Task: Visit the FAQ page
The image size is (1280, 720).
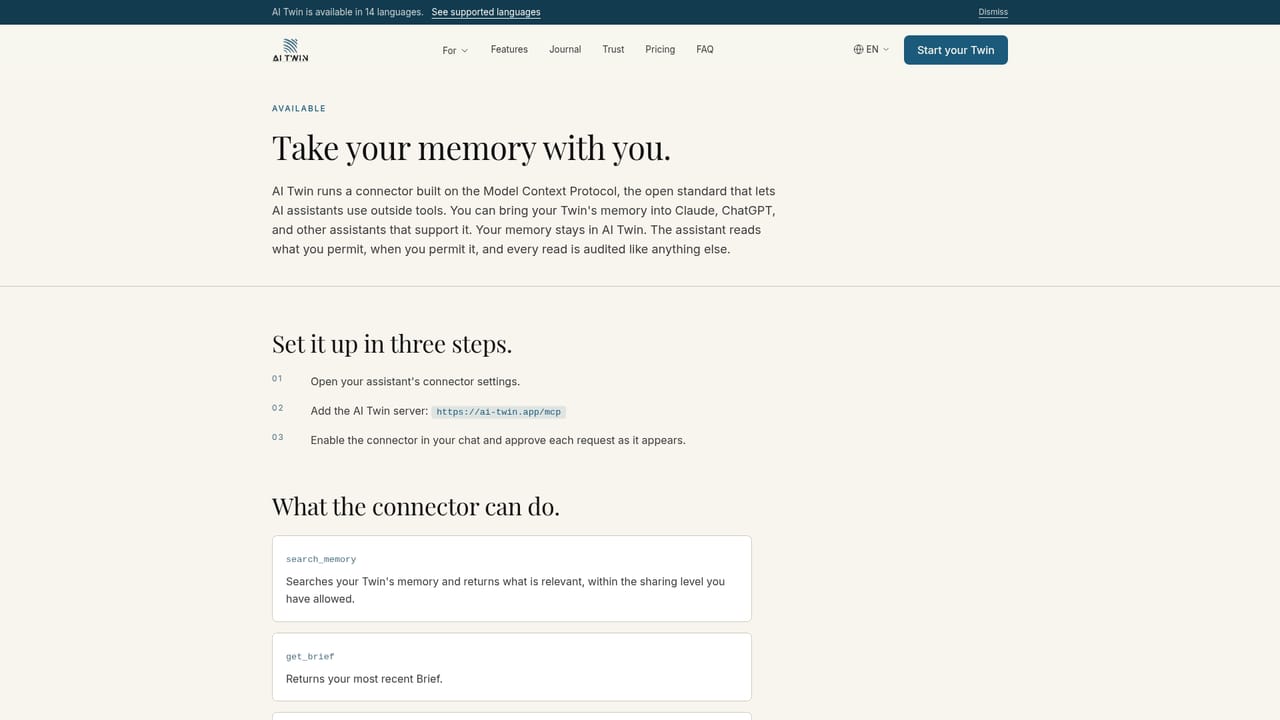Action: 705,49
